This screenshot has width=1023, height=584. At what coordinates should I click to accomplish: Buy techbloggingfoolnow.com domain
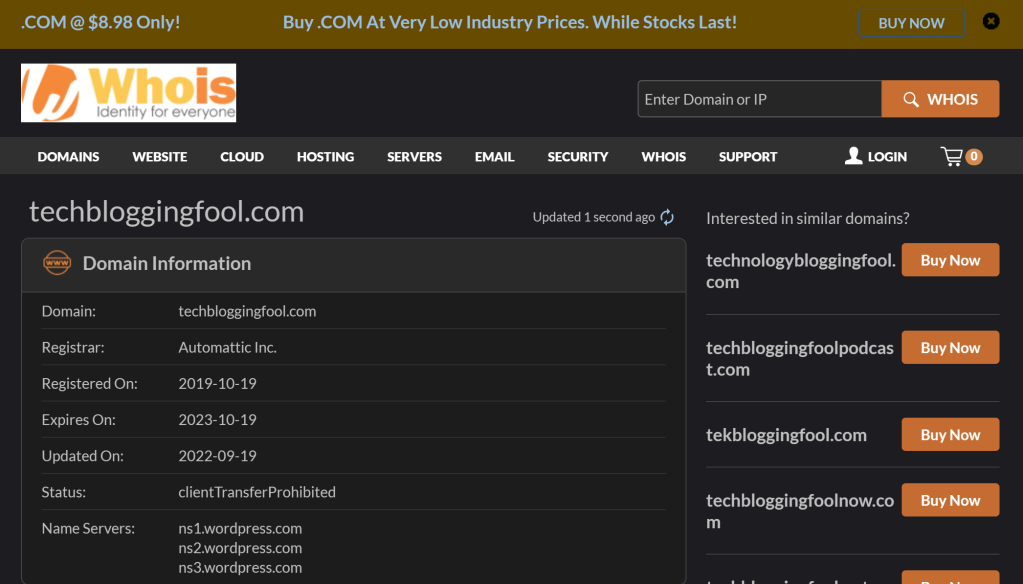click(950, 500)
